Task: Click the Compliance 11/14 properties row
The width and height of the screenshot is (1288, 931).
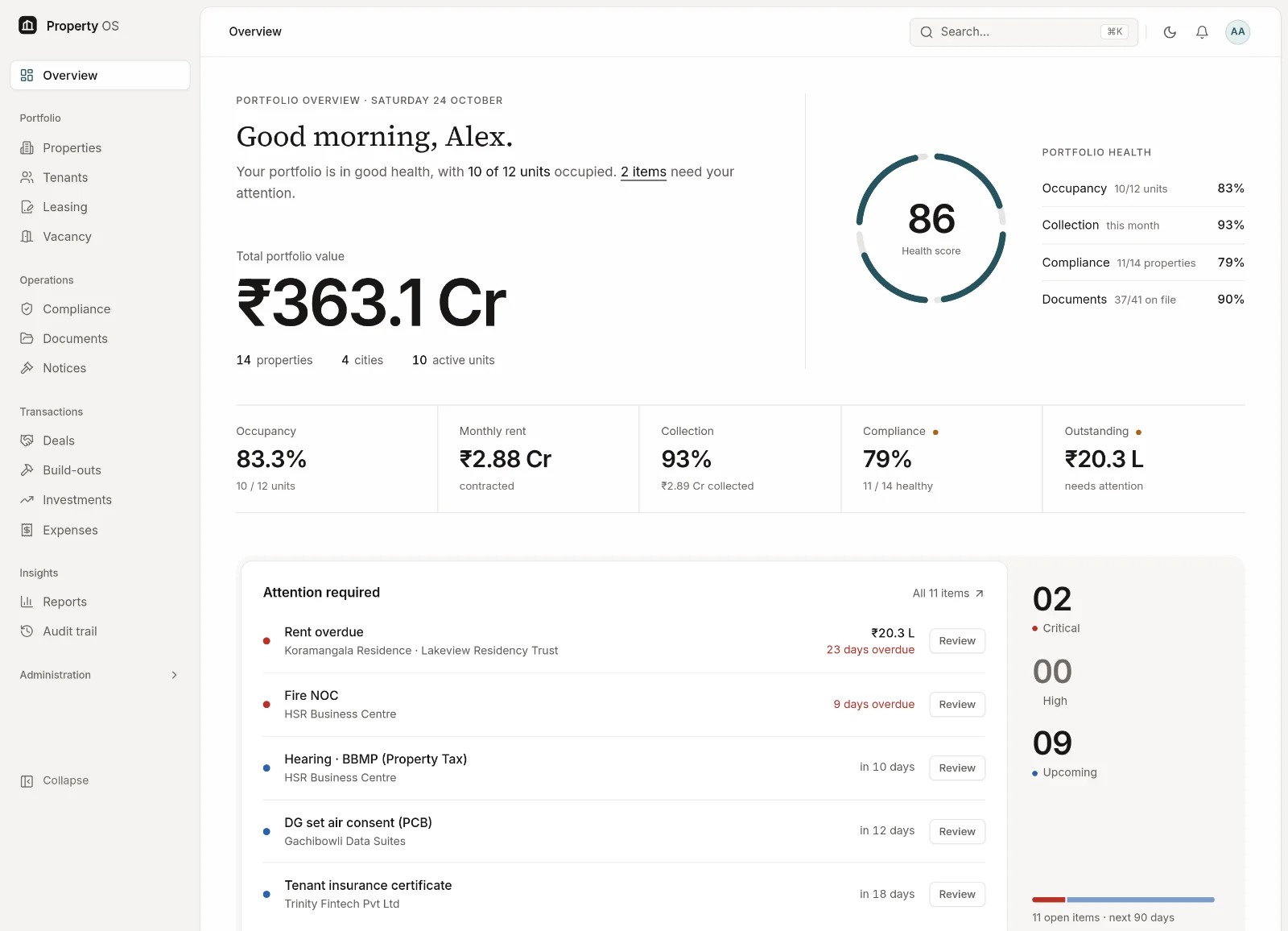Action: coord(1143,263)
